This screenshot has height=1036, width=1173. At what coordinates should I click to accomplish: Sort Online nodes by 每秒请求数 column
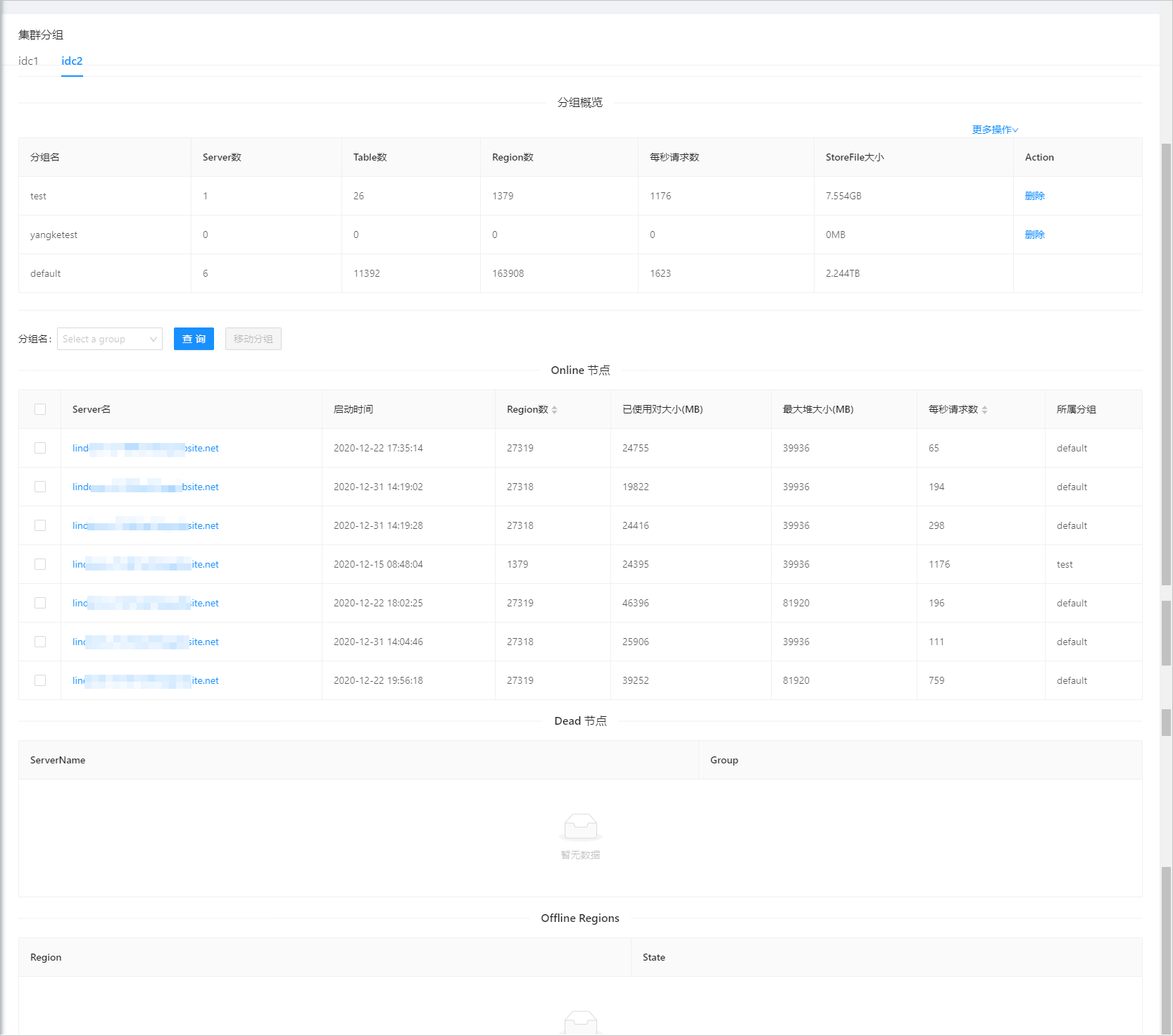coord(984,409)
